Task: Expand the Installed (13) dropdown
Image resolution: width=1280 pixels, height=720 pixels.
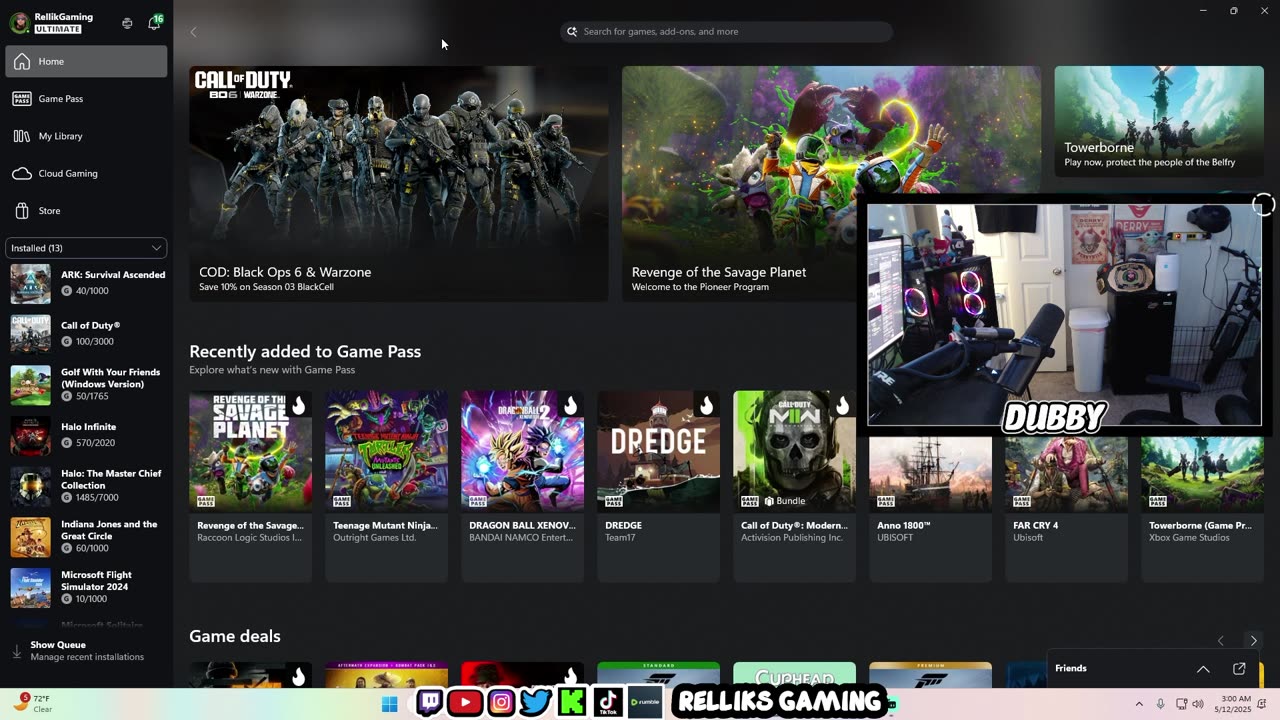Action: (x=86, y=248)
